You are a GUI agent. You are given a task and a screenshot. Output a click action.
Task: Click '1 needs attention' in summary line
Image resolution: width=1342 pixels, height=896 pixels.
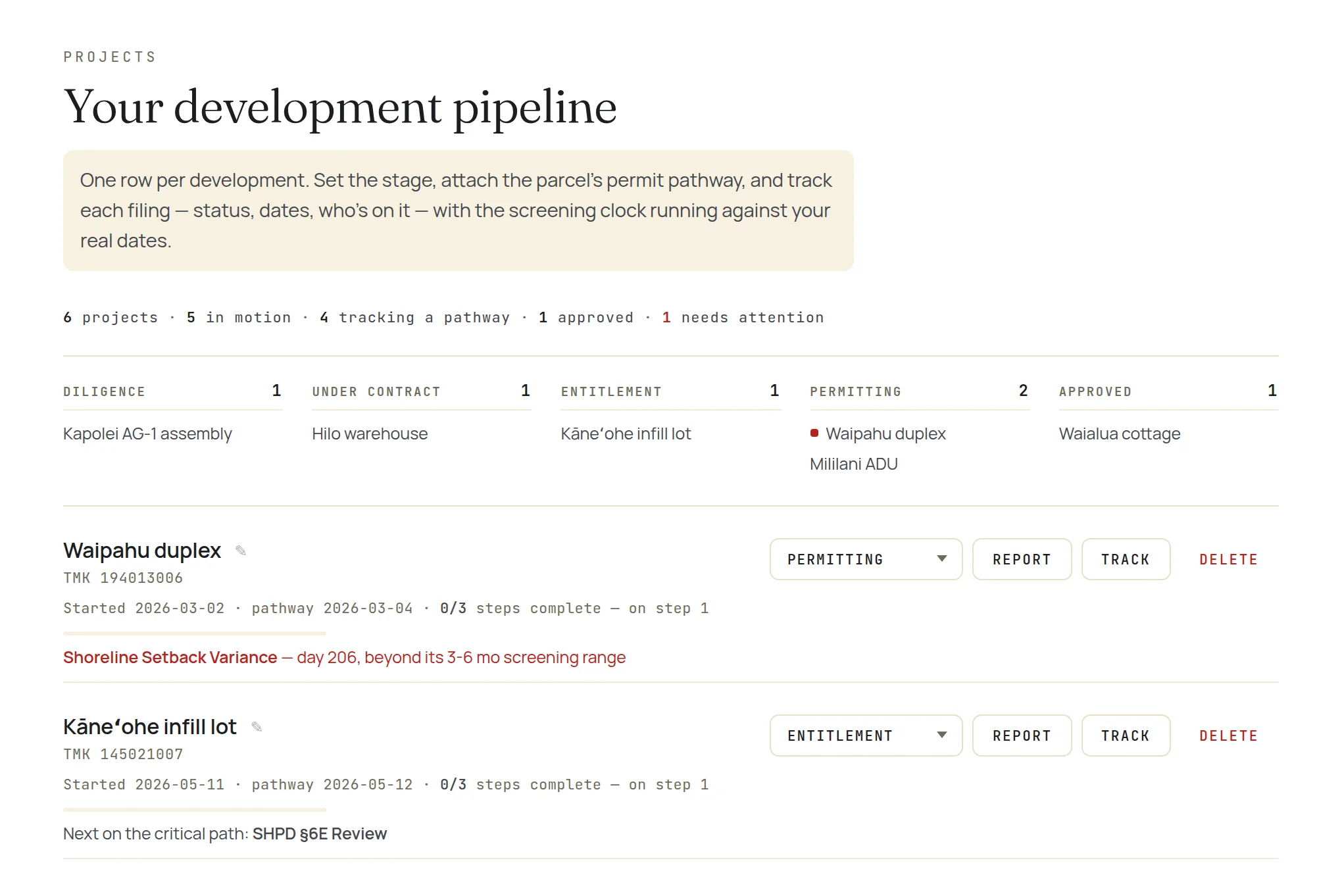coord(743,318)
